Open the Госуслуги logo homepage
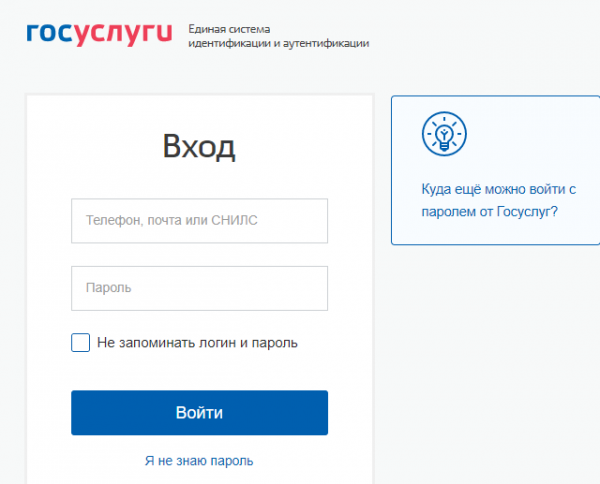 [99, 35]
